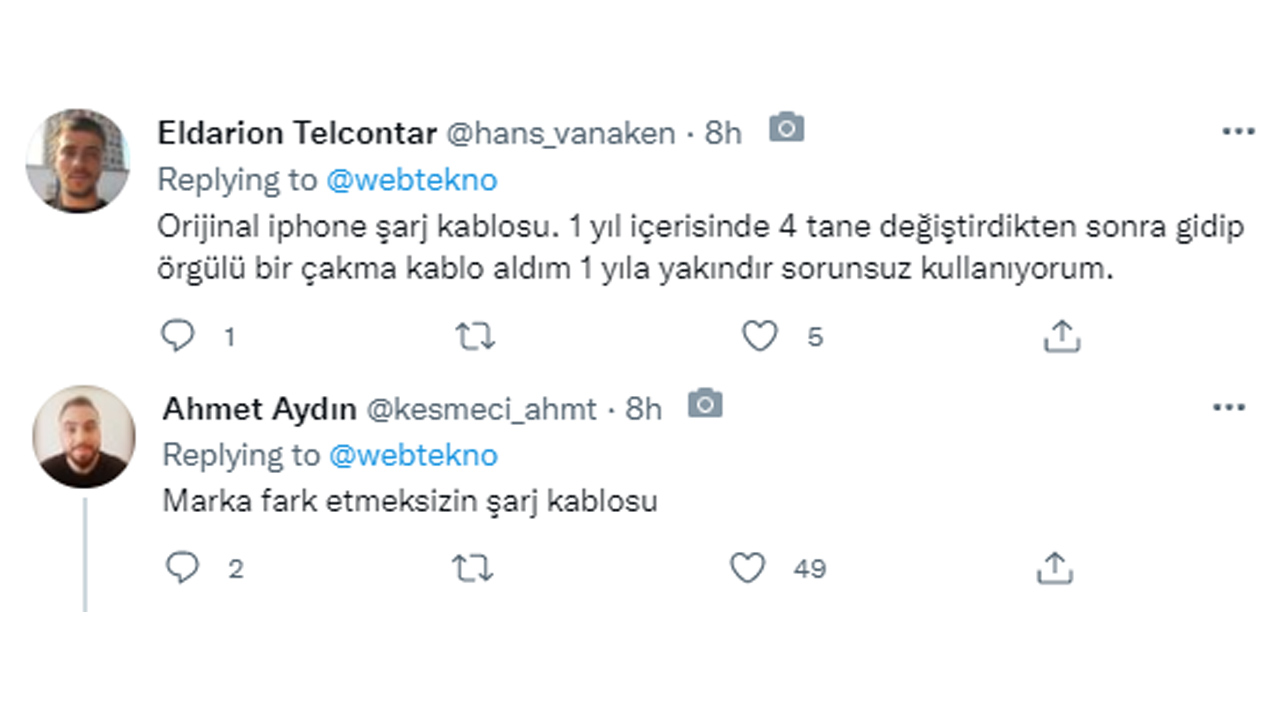1280x720 pixels.
Task: Click the camera badge next to Eldarion's timestamp
Action: tap(787, 128)
